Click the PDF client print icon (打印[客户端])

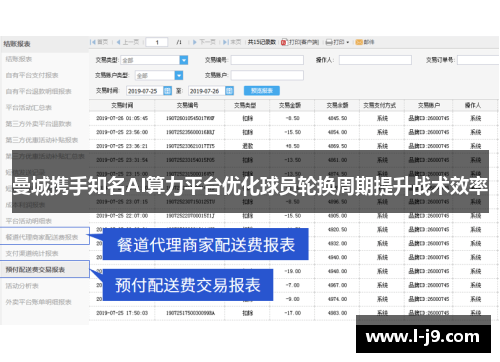point(284,42)
